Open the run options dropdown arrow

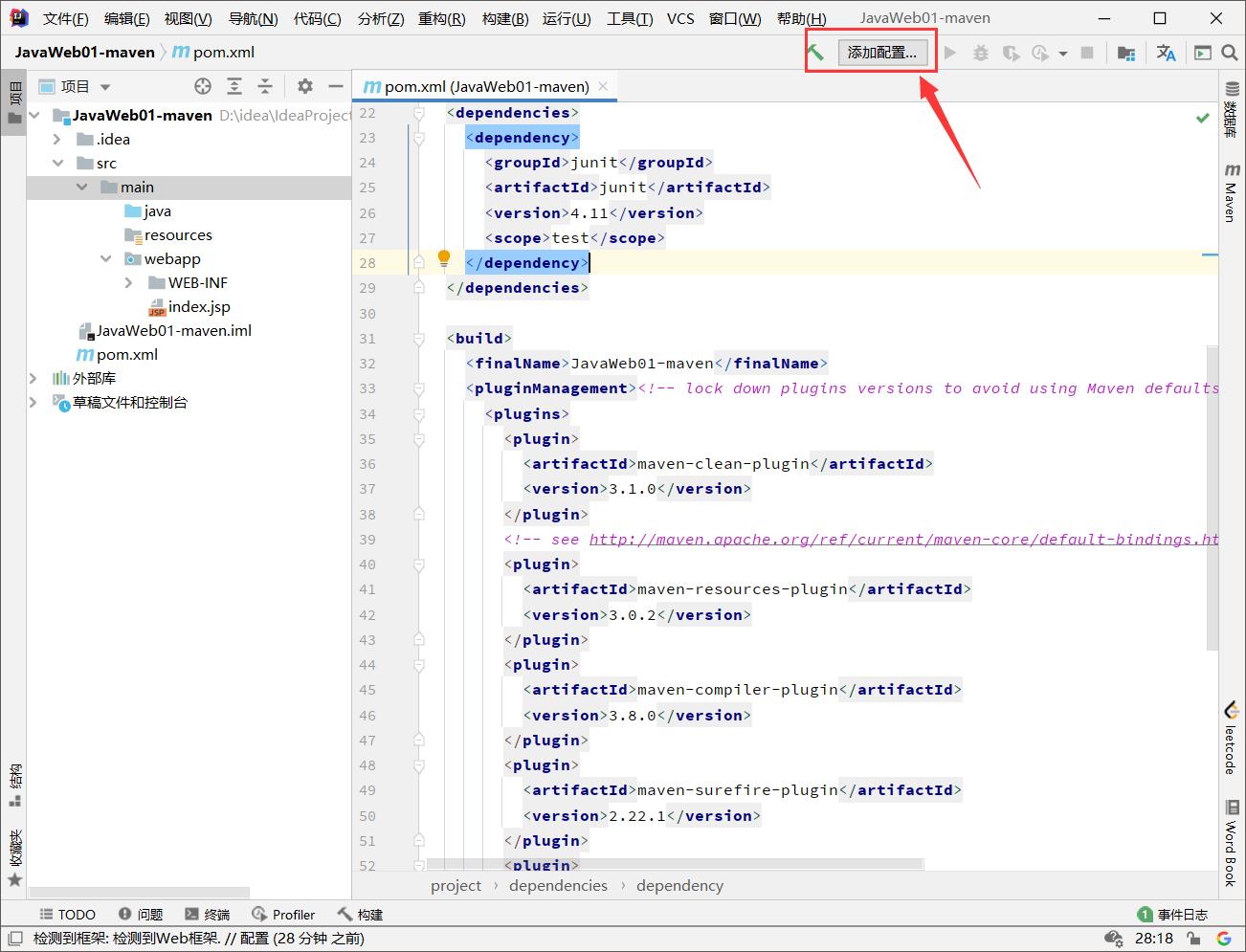click(1062, 54)
